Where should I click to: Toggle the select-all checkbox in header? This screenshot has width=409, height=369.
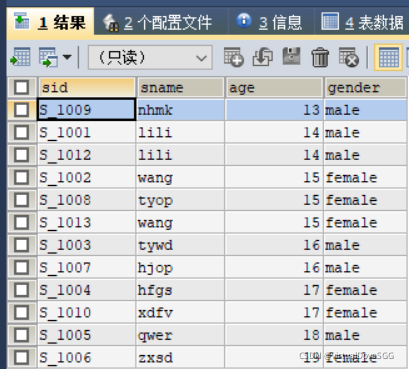pyautogui.click(x=22, y=87)
